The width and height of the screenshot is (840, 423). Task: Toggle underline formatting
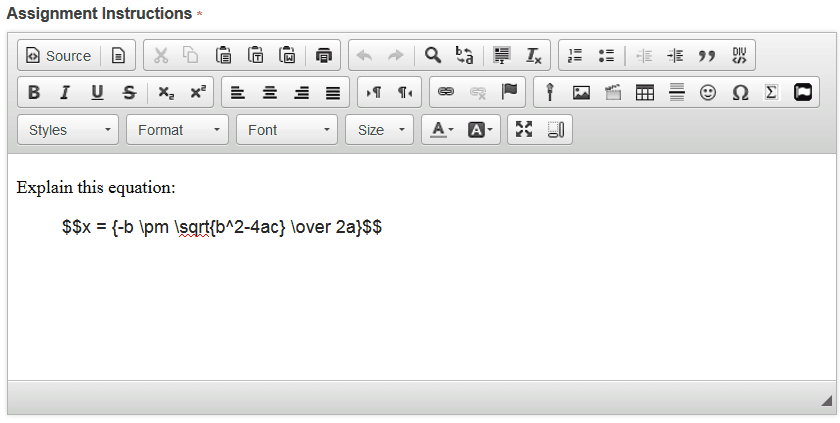pos(97,93)
